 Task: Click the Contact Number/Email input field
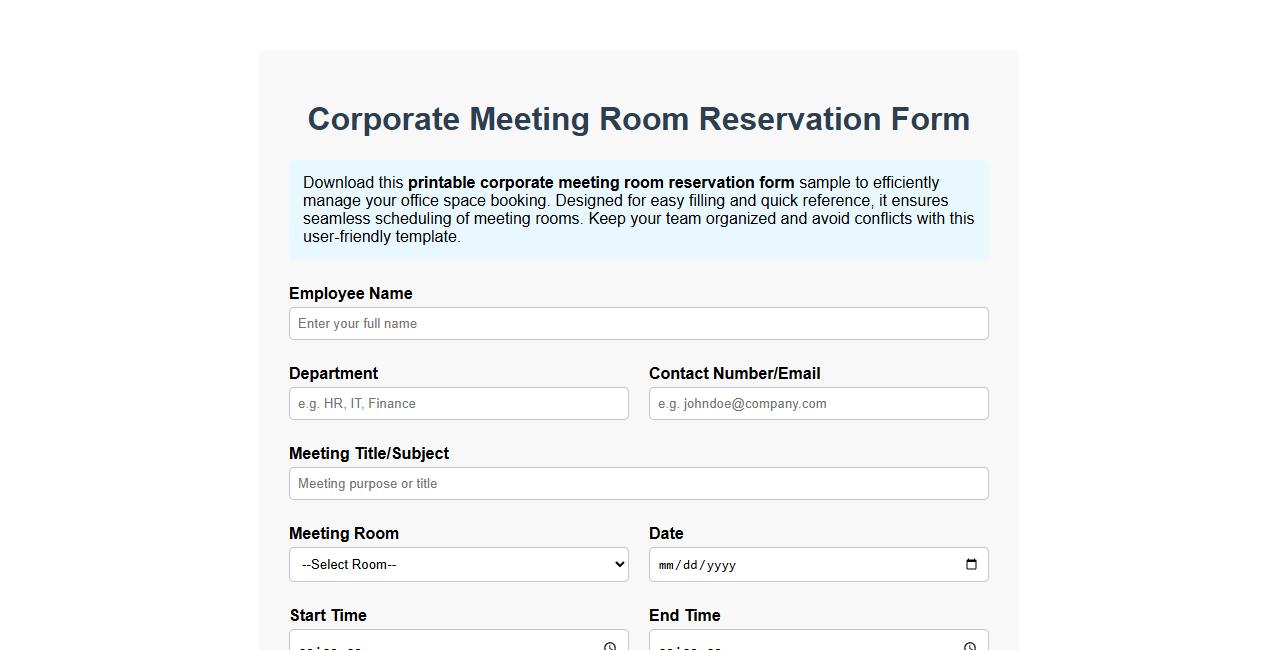(818, 403)
